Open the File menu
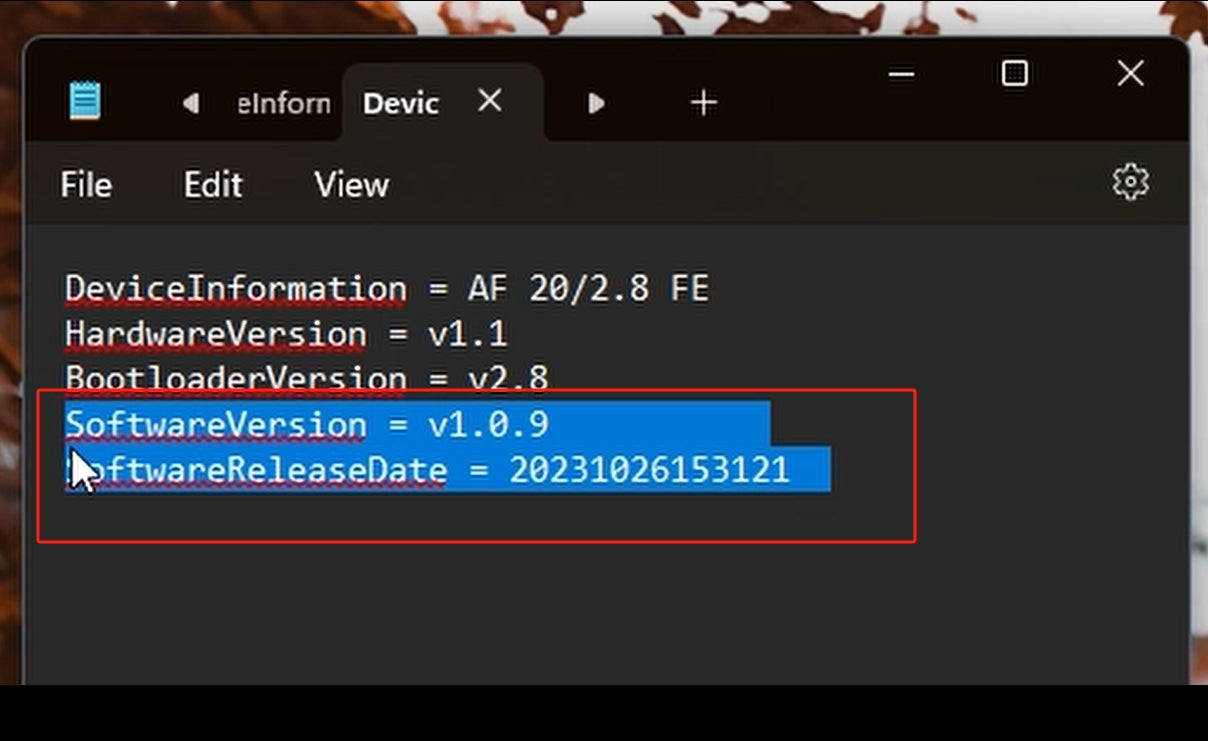The width and height of the screenshot is (1208, 741). point(86,185)
